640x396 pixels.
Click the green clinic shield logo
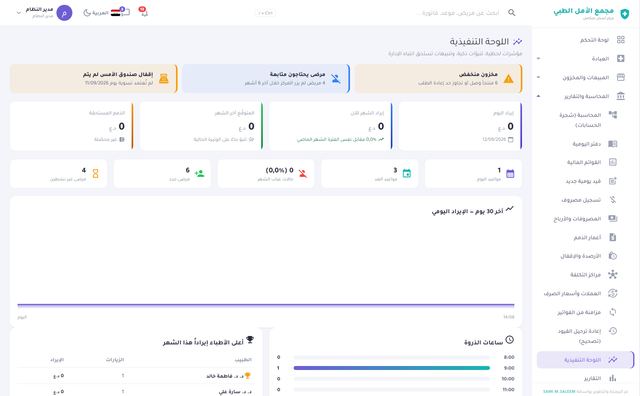pyautogui.click(x=624, y=14)
